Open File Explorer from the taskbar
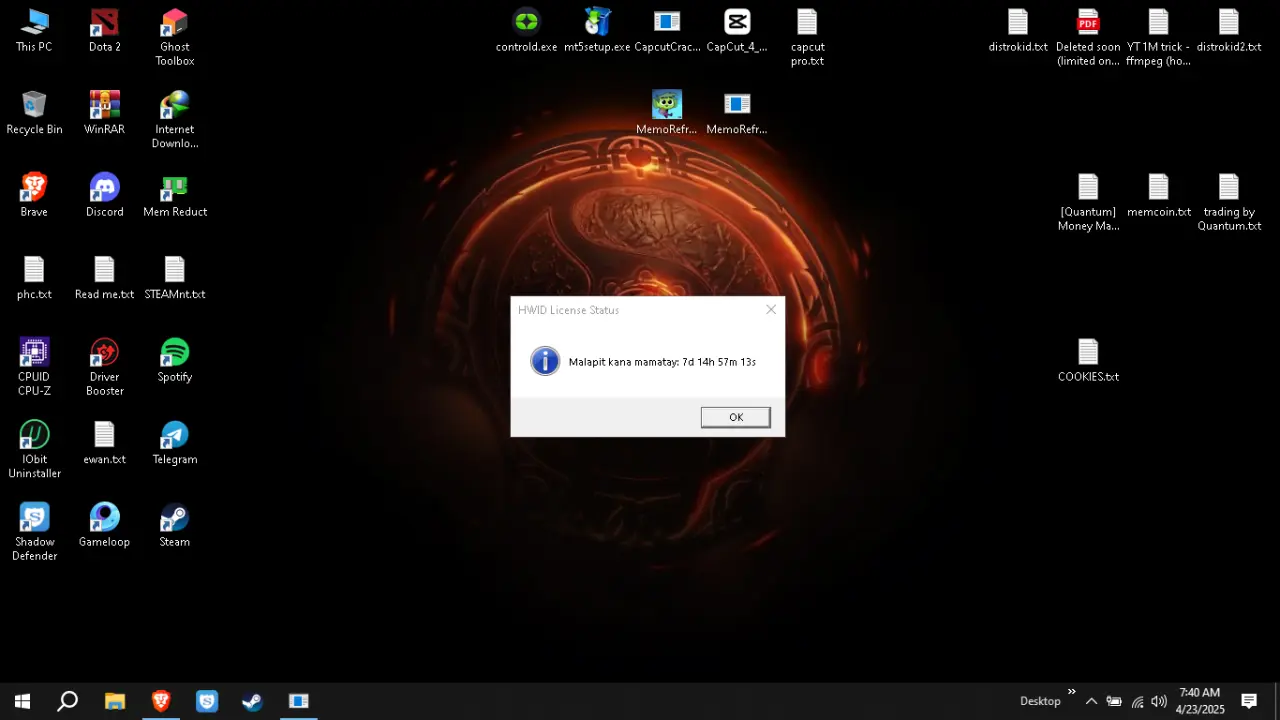This screenshot has width=1280, height=720. pos(114,701)
